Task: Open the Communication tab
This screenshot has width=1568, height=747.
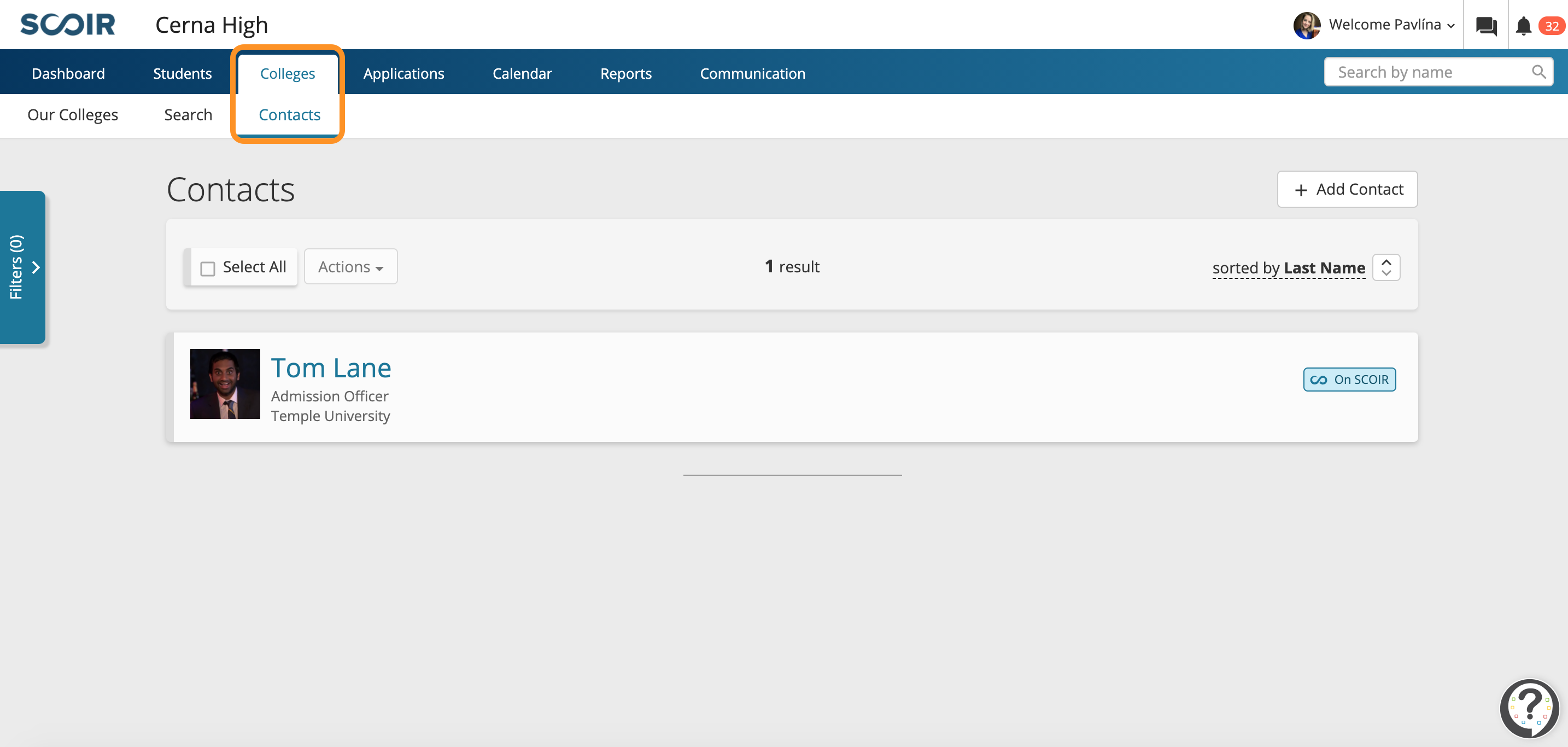Action: pyautogui.click(x=752, y=73)
